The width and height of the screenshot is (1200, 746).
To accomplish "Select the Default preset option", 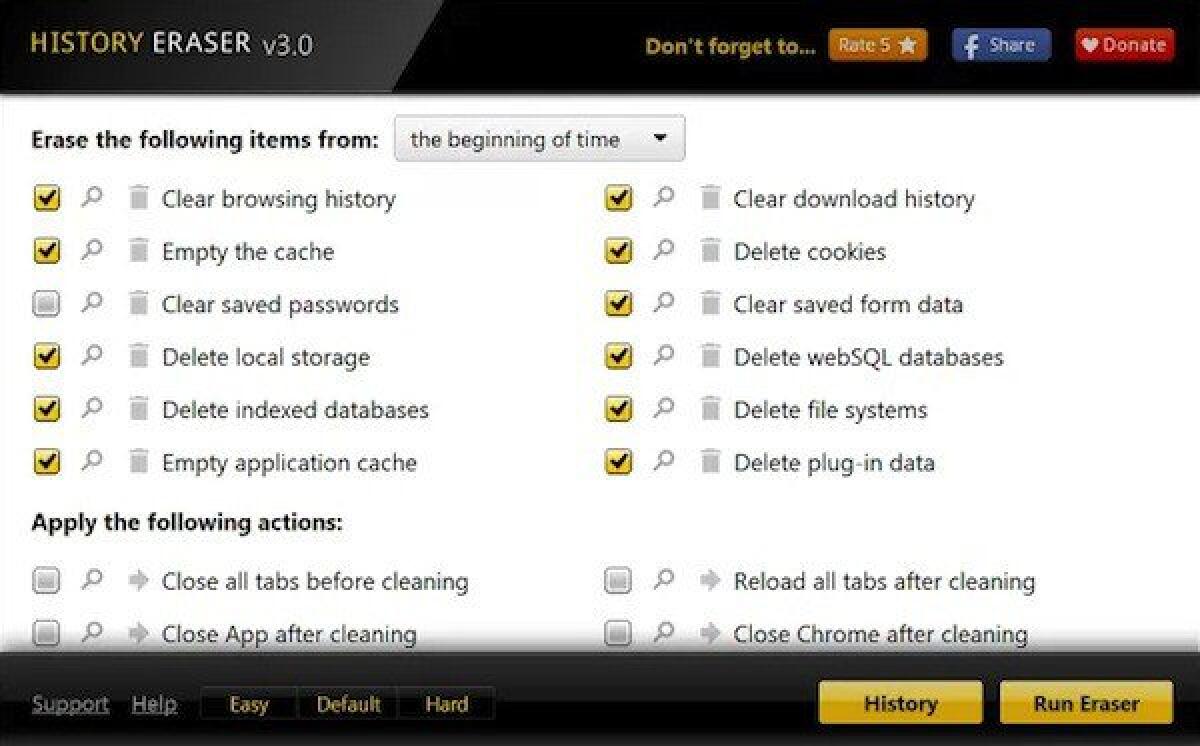I will pos(348,704).
